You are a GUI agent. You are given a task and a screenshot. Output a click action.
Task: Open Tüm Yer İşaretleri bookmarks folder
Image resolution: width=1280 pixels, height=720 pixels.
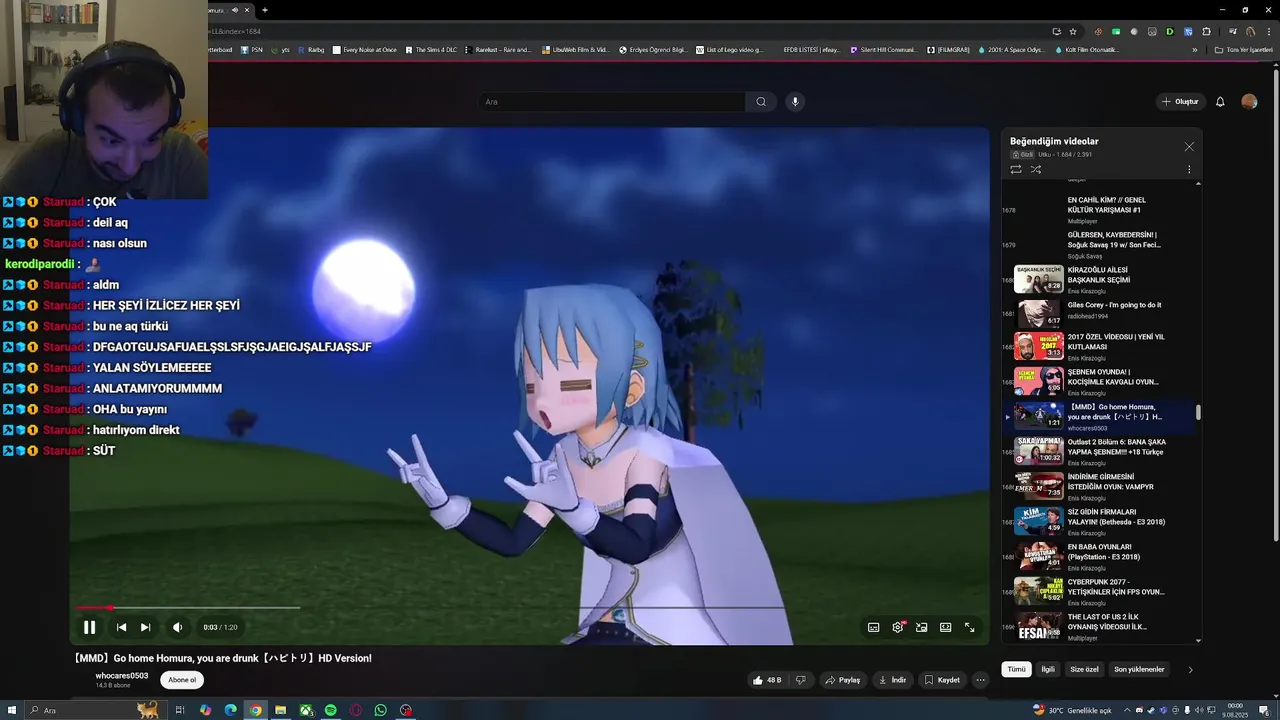[x=1243, y=50]
